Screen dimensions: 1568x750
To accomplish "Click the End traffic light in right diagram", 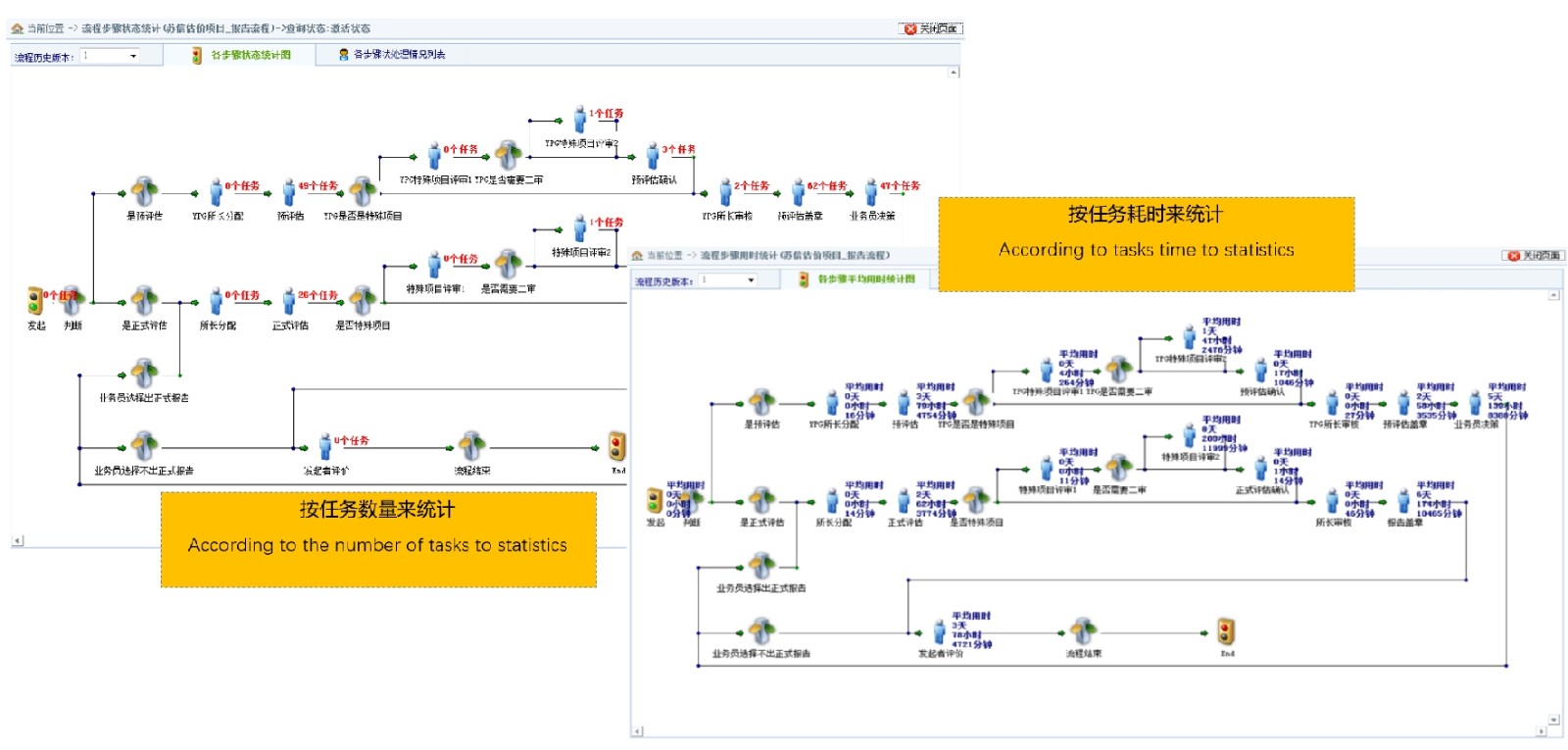I will [x=1226, y=631].
